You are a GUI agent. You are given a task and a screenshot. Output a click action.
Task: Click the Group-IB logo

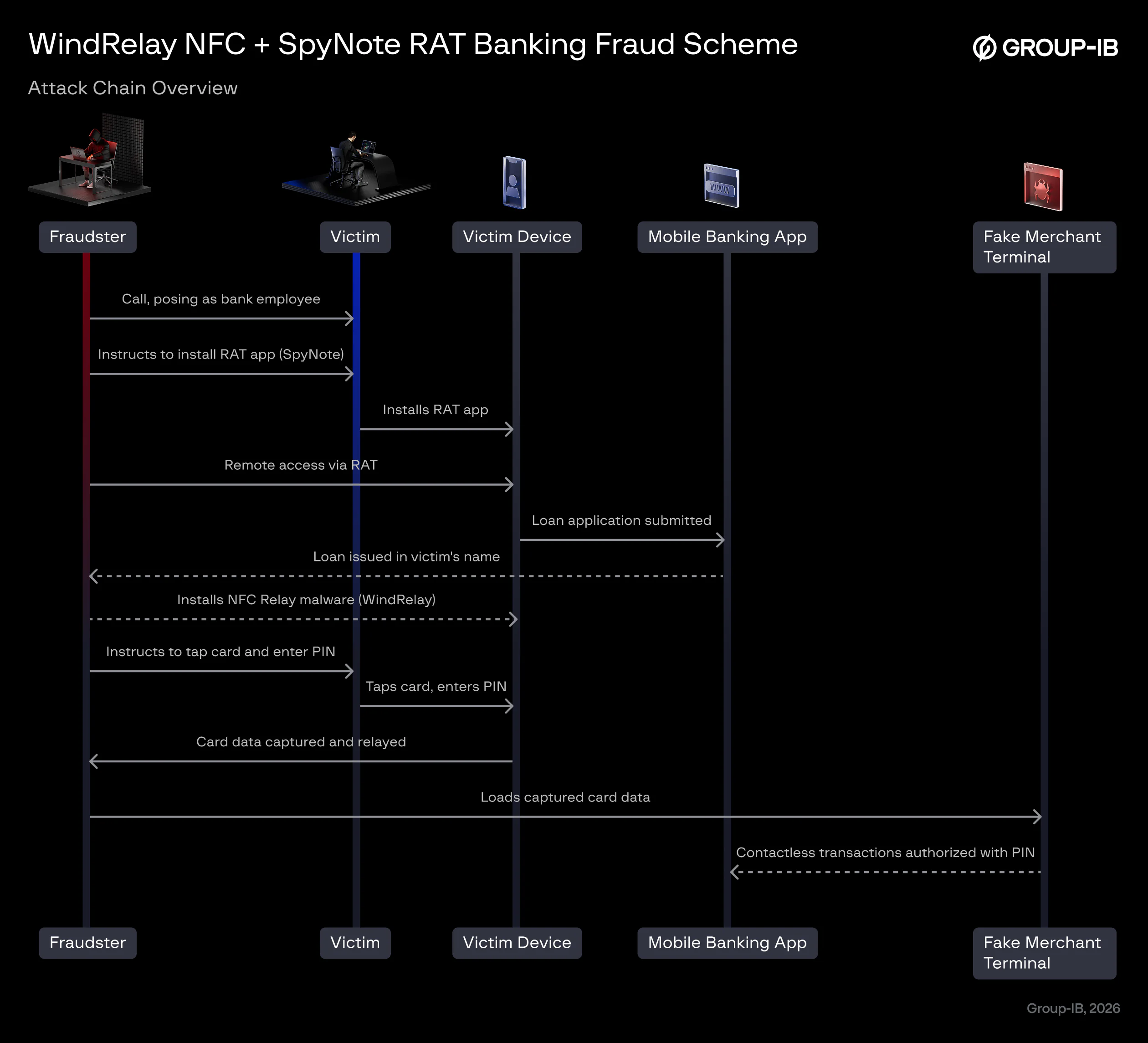[x=1045, y=47]
